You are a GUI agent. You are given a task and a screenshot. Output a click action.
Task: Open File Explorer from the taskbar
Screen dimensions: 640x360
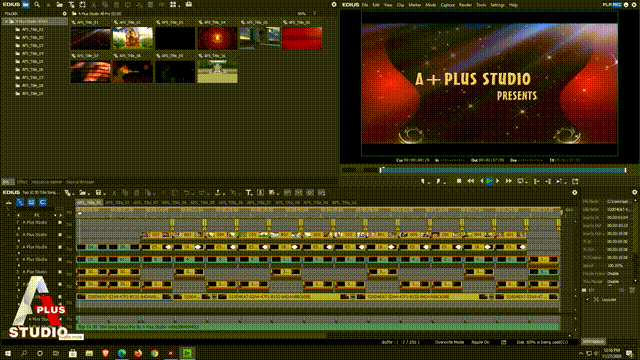point(89,353)
